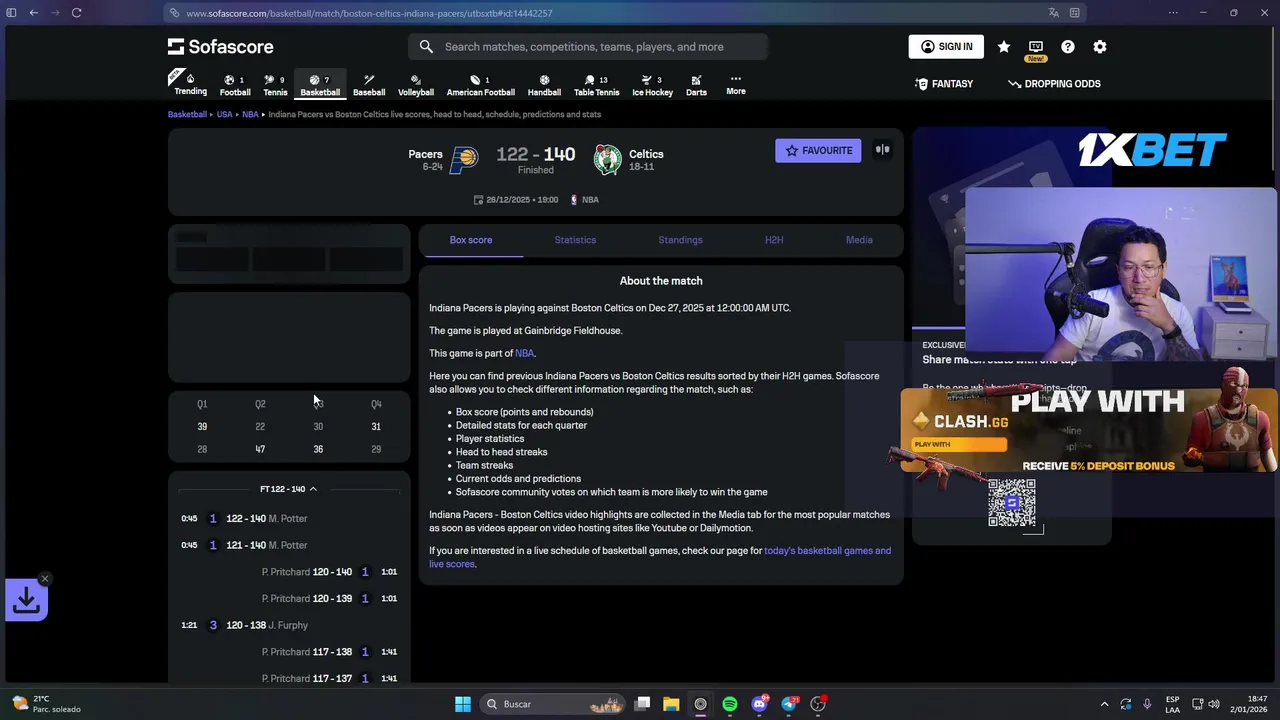1280x720 pixels.
Task: Open the Trending sports section
Action: tap(190, 84)
